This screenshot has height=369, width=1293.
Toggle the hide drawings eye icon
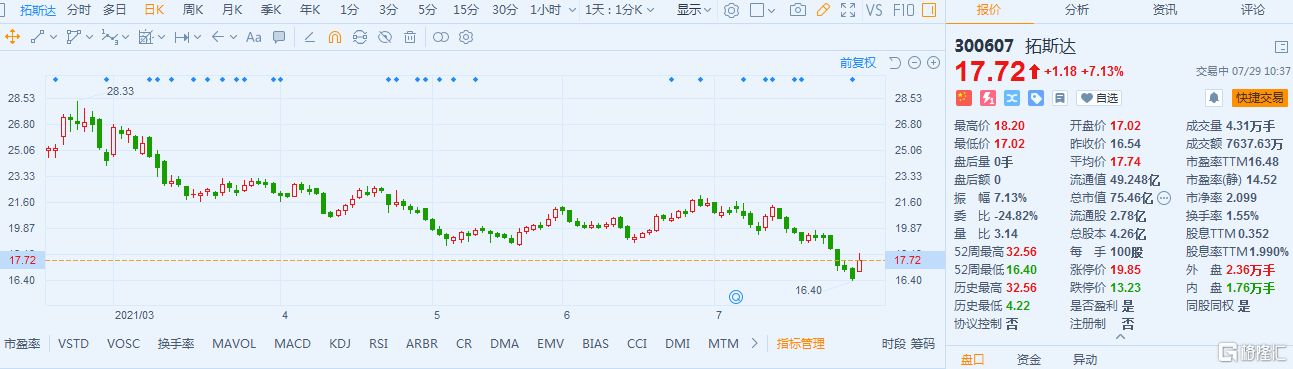(385, 37)
